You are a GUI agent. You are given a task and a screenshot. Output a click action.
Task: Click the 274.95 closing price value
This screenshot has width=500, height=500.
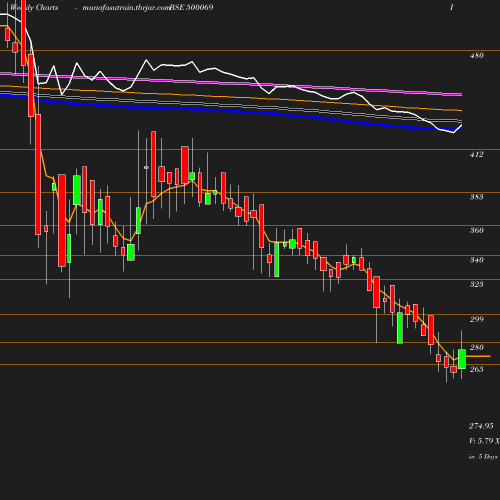pos(481,426)
